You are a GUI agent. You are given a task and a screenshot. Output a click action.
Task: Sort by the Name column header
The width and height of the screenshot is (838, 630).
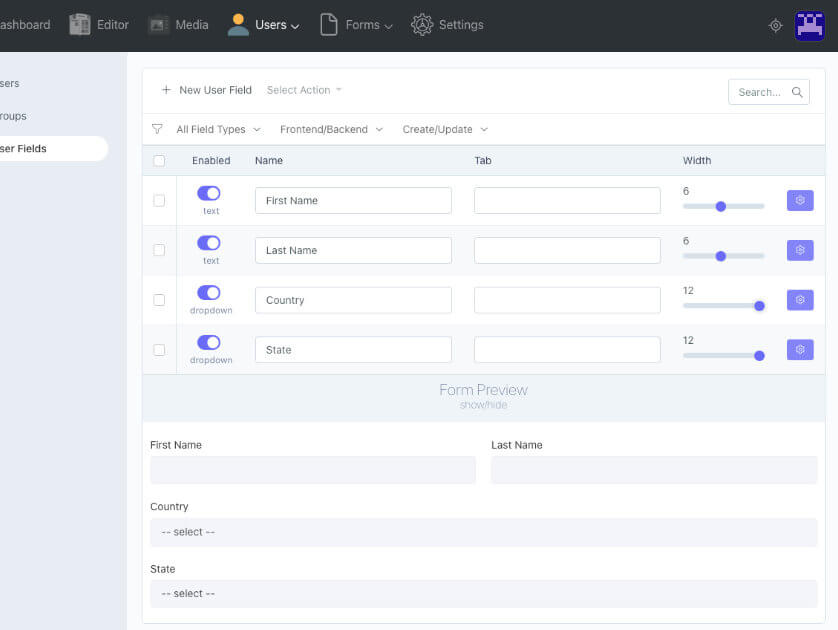pos(269,160)
